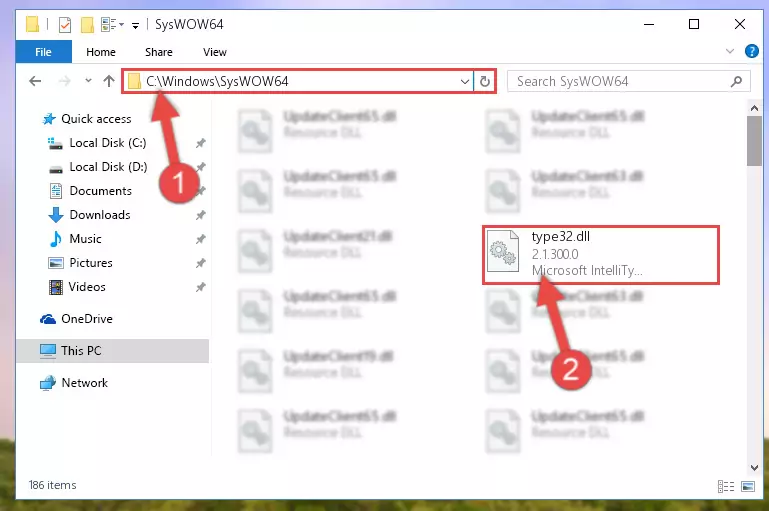Go back with the Back arrow
This screenshot has width=769, height=511.
(35, 81)
